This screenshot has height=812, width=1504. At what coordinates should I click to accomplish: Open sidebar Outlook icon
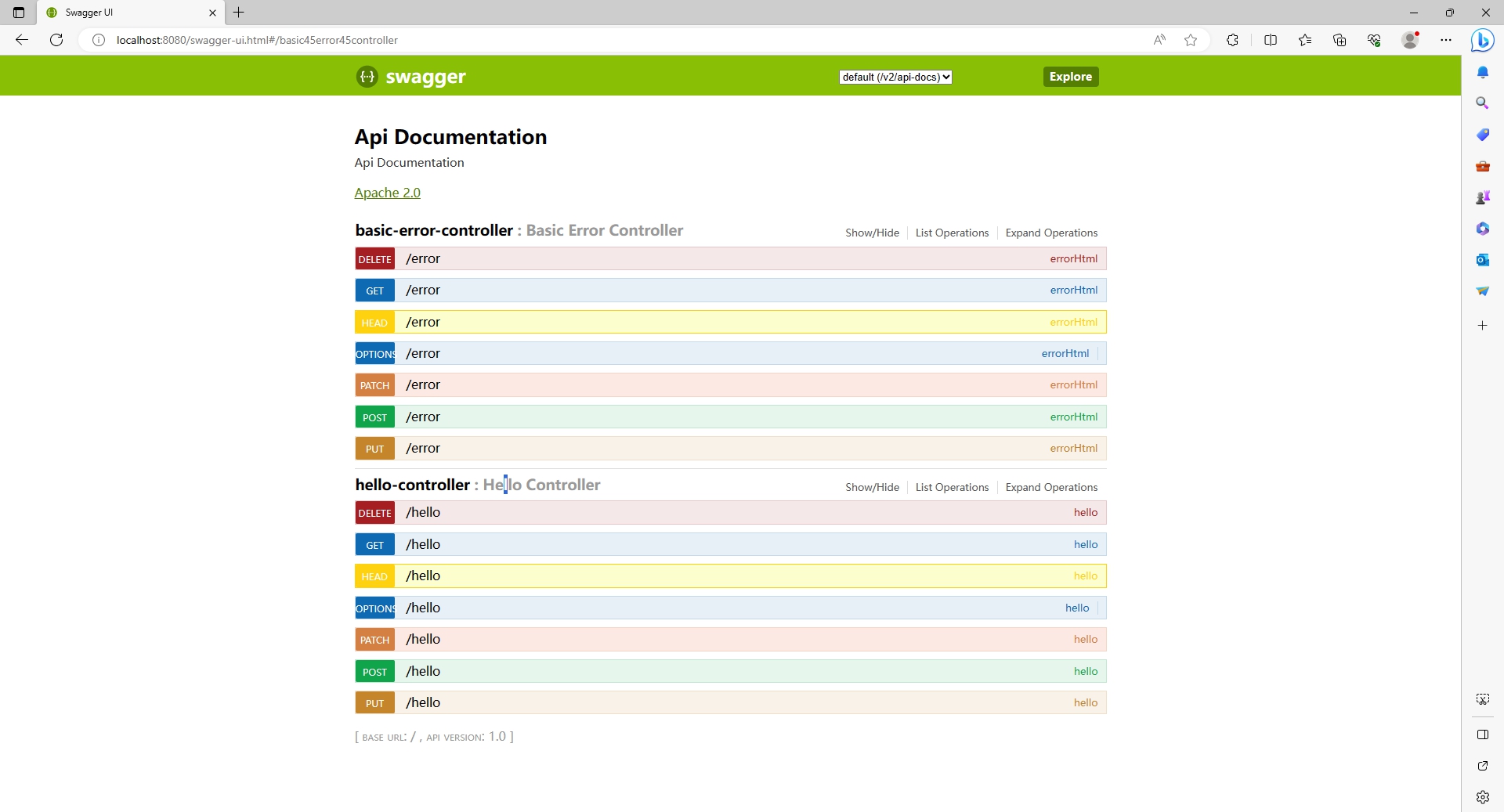tap(1482, 260)
